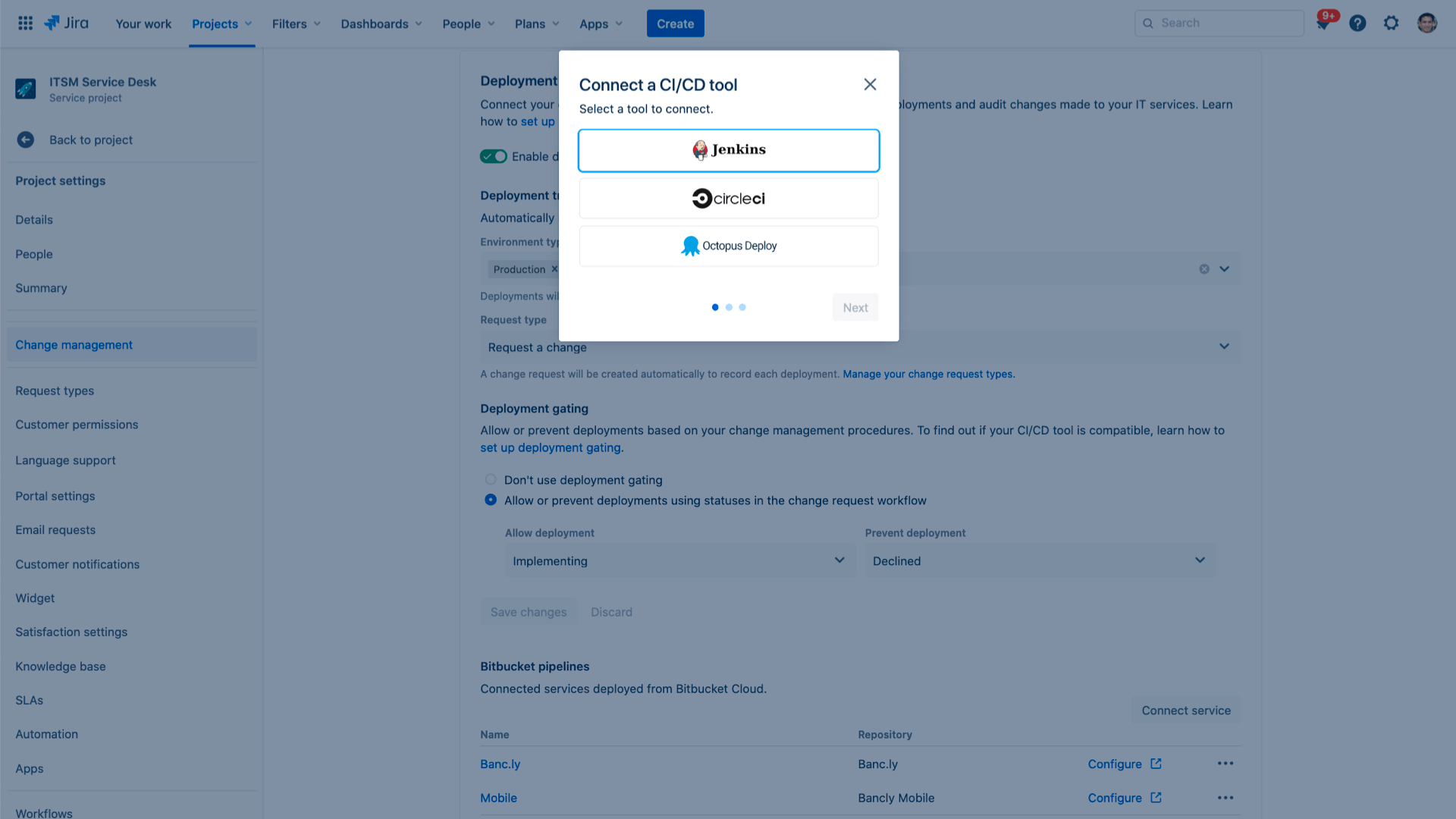1456x819 pixels.
Task: Click the Next button in dialog
Action: coord(855,307)
